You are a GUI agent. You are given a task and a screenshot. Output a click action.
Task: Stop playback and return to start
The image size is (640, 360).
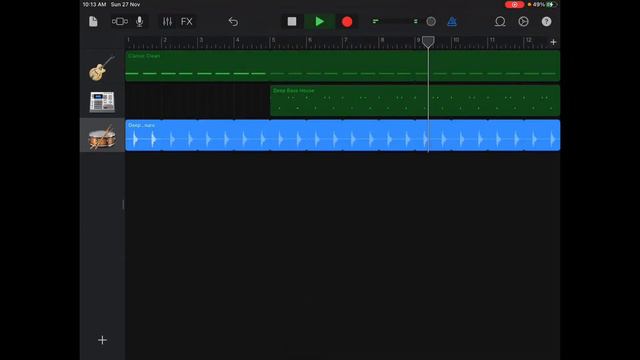pyautogui.click(x=292, y=21)
